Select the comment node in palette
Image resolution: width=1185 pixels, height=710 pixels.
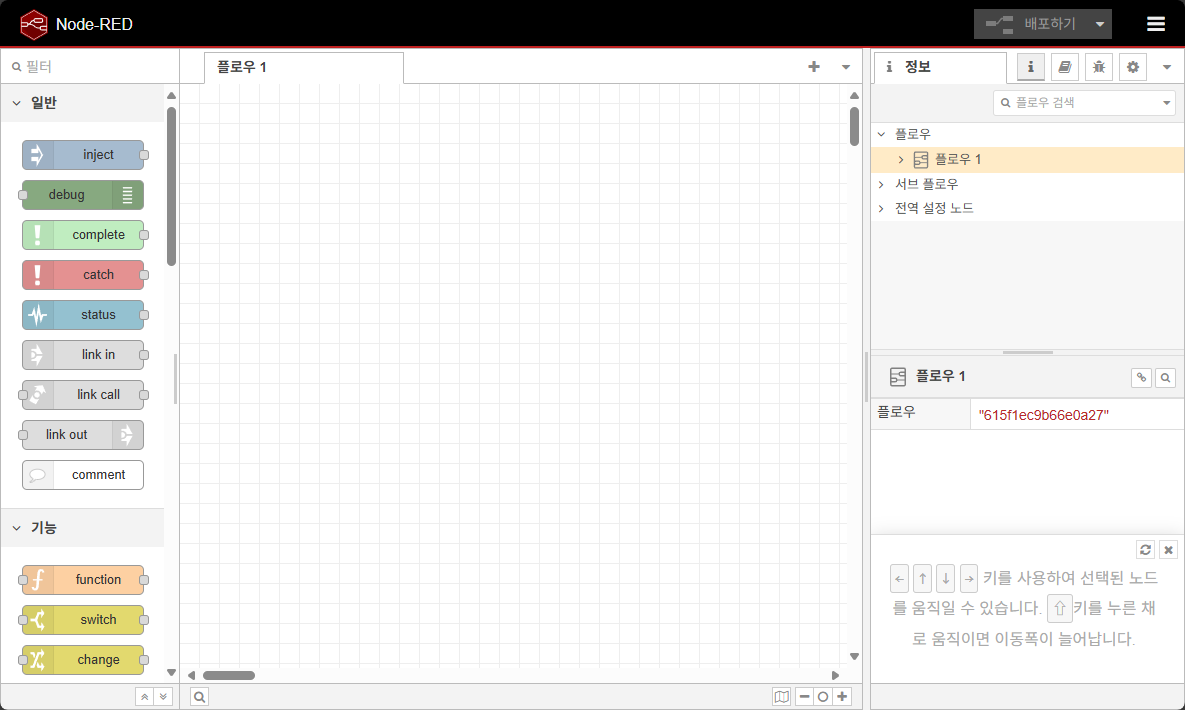(83, 475)
